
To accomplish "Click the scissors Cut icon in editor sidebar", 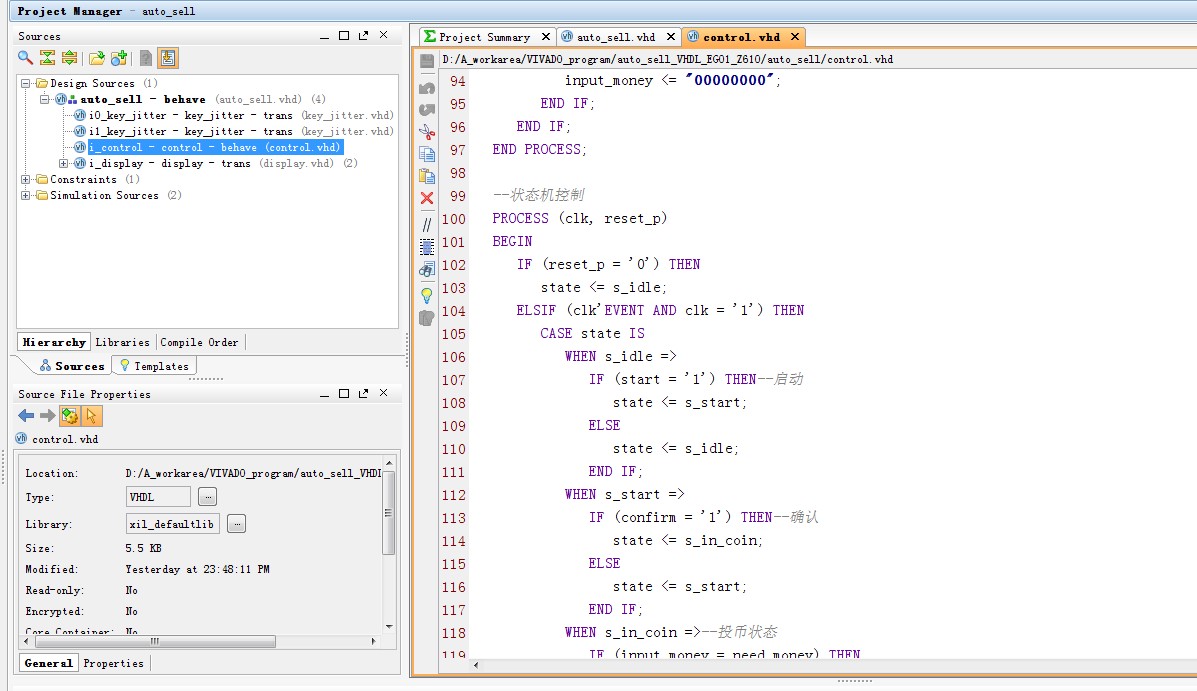I will tap(427, 131).
